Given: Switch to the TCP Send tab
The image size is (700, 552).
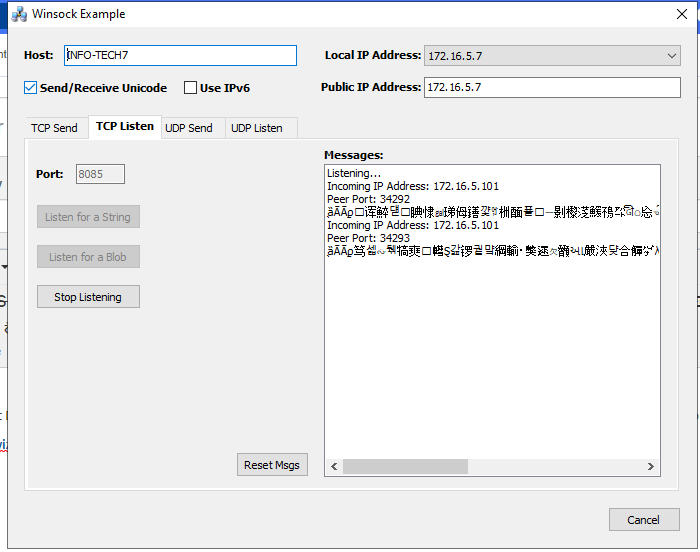Looking at the screenshot, I should (54, 128).
